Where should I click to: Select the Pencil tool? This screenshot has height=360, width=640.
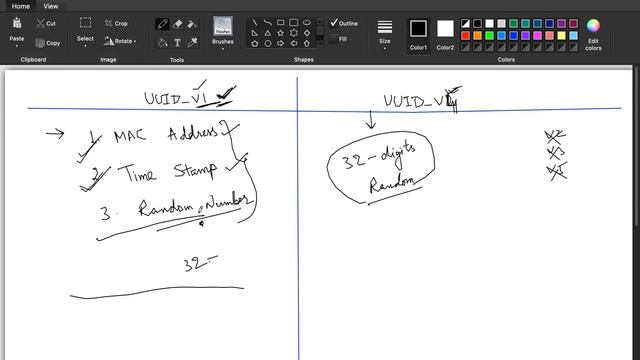[162, 24]
